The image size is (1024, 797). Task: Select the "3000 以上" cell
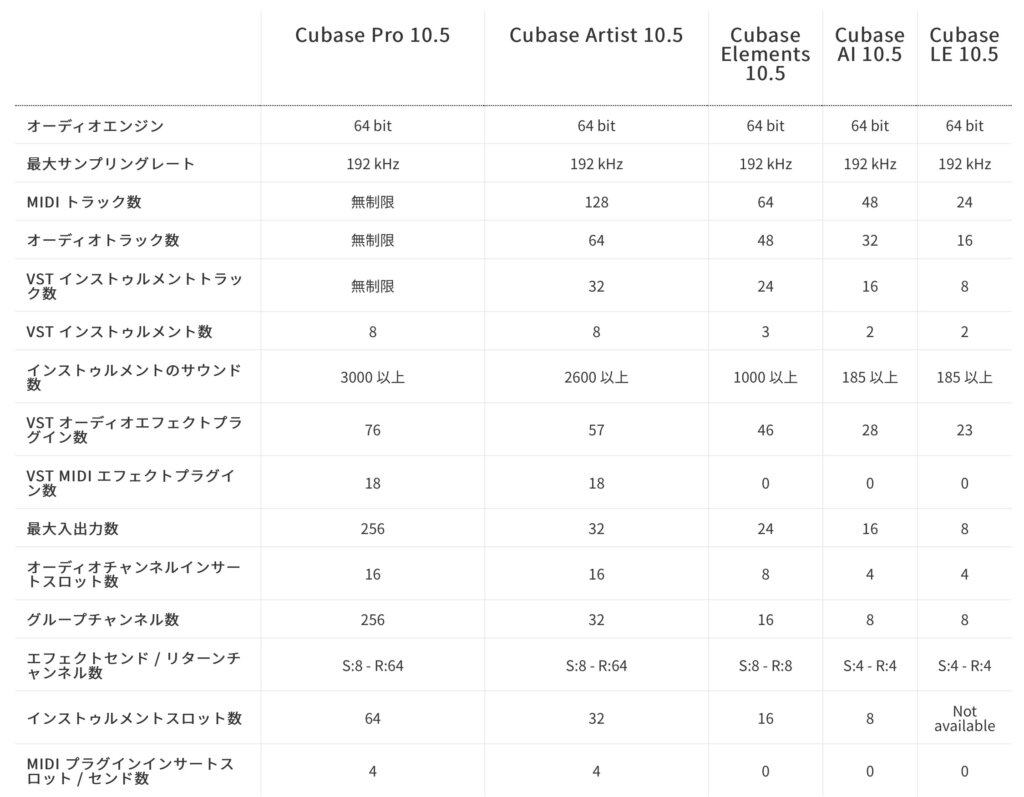click(x=372, y=378)
